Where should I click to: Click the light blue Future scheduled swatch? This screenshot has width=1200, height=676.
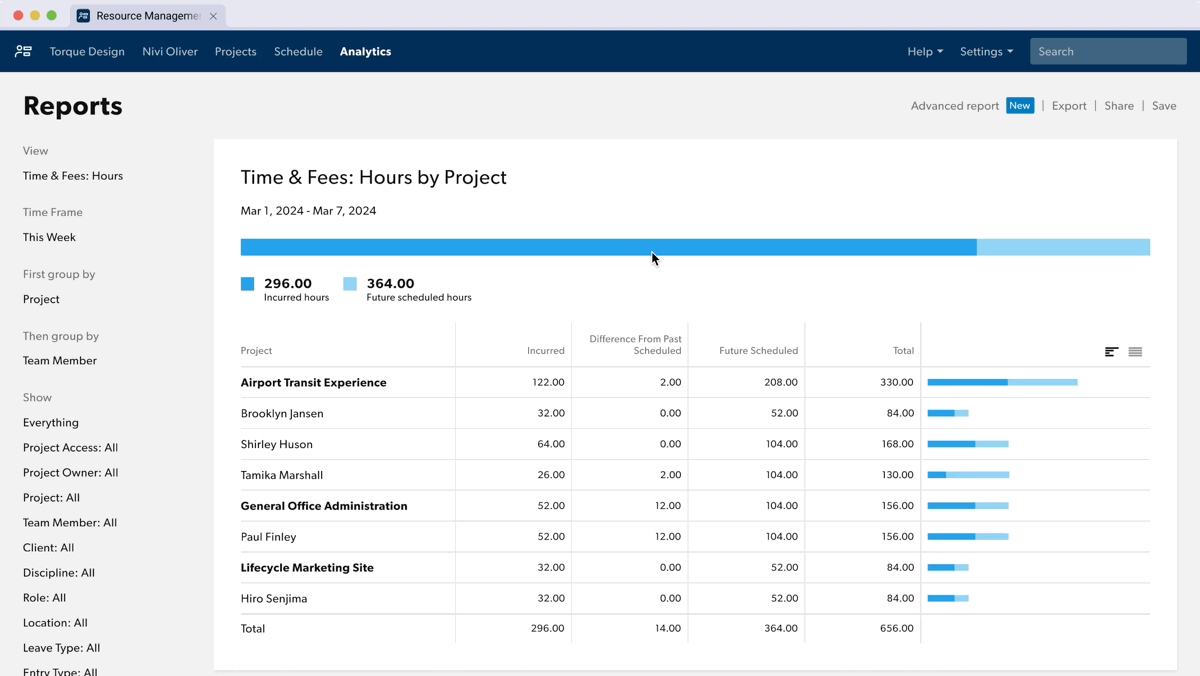[x=350, y=284]
